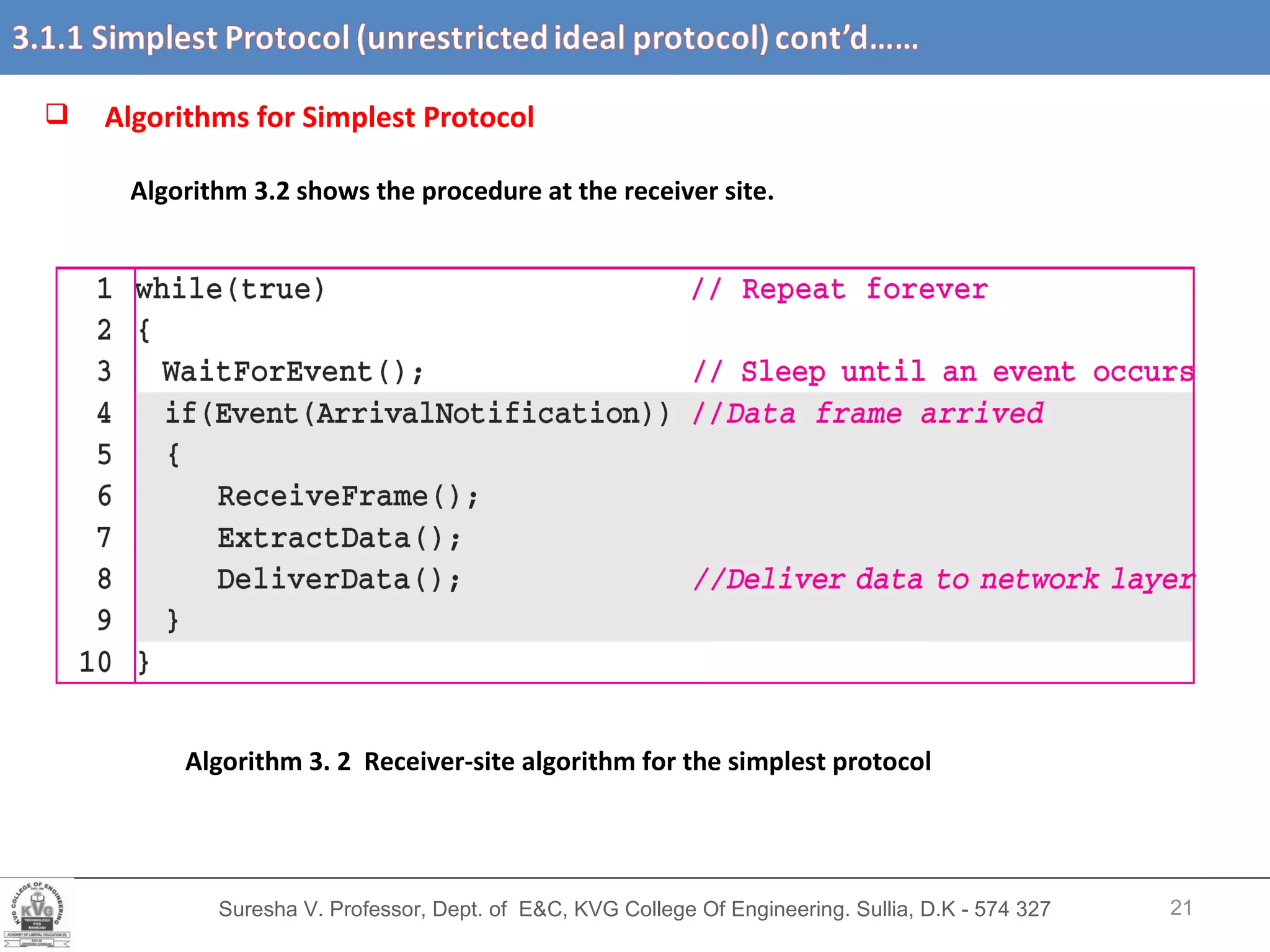This screenshot has width=1270, height=952.
Task: Click the 'Algorithm 3.2 shows the procedure' sentence
Action: 452,191
